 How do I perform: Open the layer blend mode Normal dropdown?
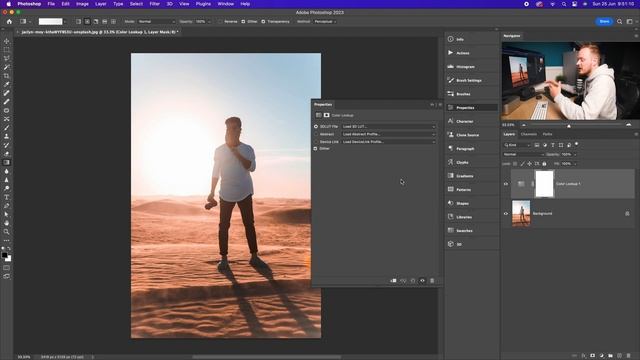pyautogui.click(x=524, y=154)
